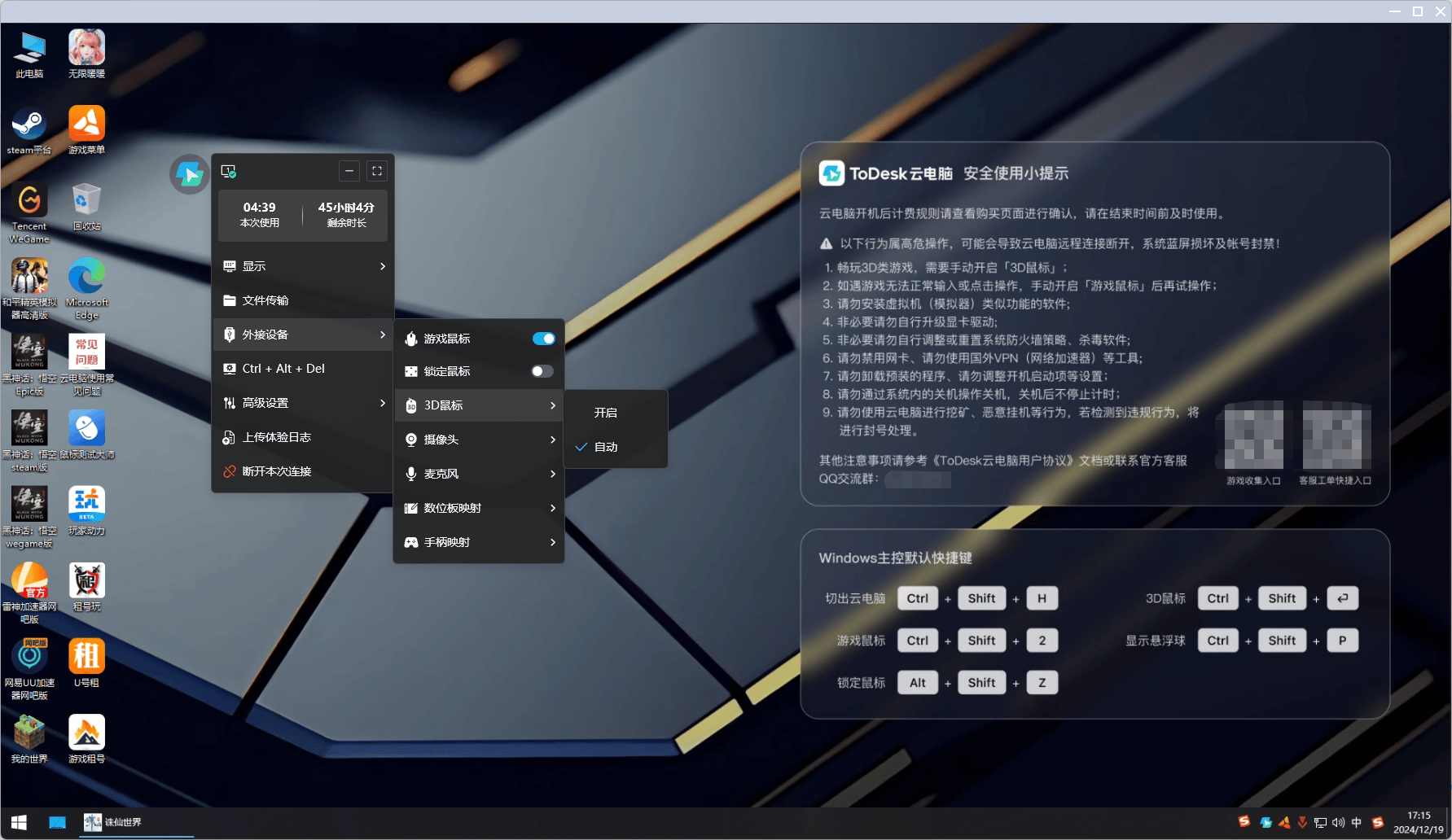This screenshot has height=840, width=1452.
Task: Expand the 显示 chevron arrow
Action: point(383,266)
